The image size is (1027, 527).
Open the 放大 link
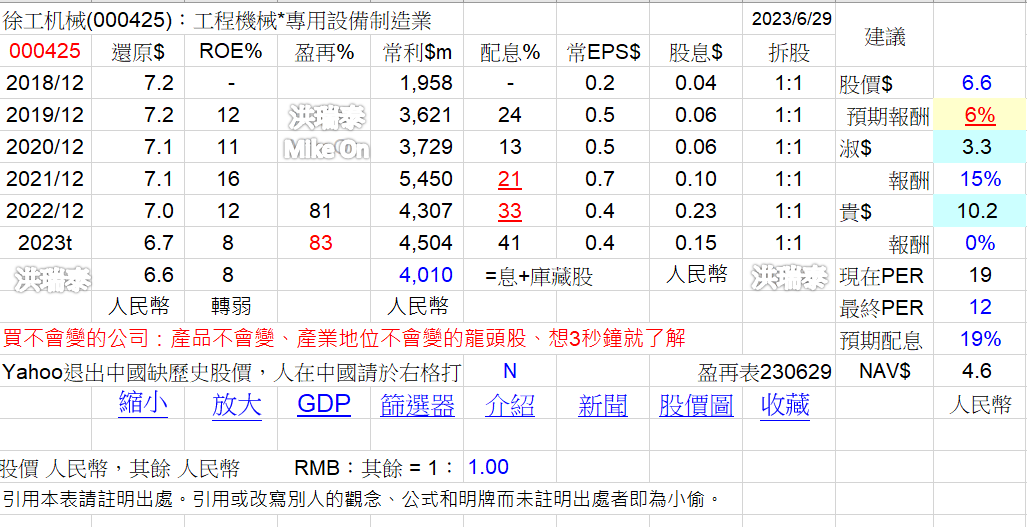point(236,405)
